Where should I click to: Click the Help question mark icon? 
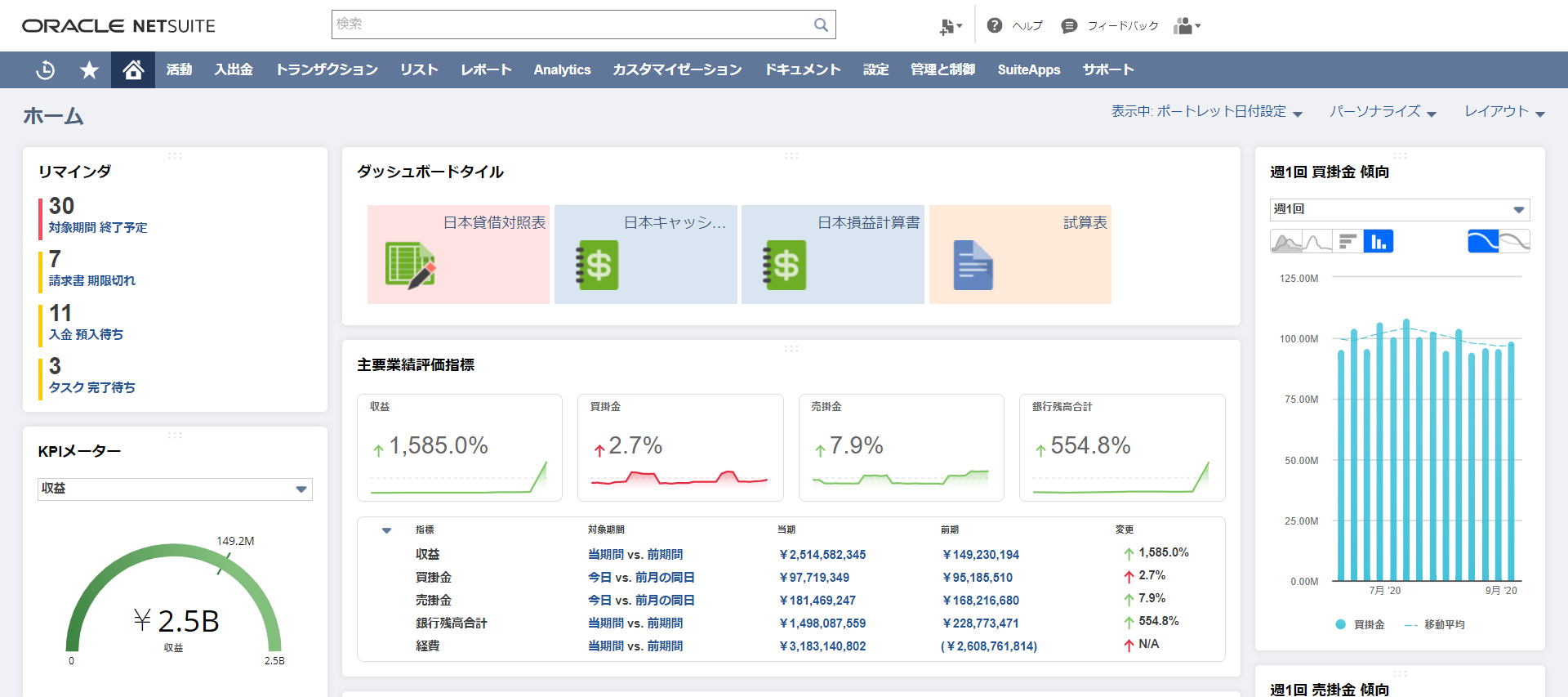pos(994,26)
